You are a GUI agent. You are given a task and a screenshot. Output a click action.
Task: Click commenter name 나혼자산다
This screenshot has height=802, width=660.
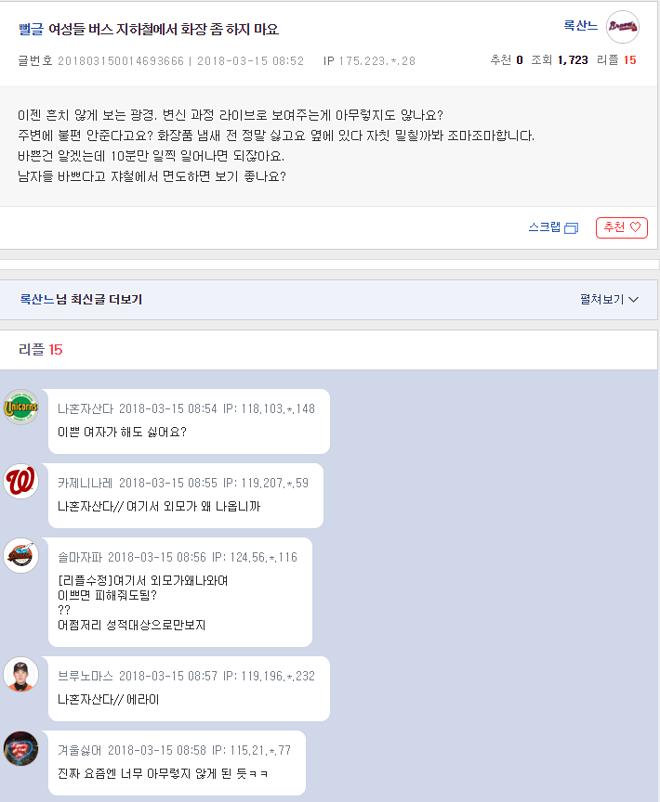tap(85, 409)
